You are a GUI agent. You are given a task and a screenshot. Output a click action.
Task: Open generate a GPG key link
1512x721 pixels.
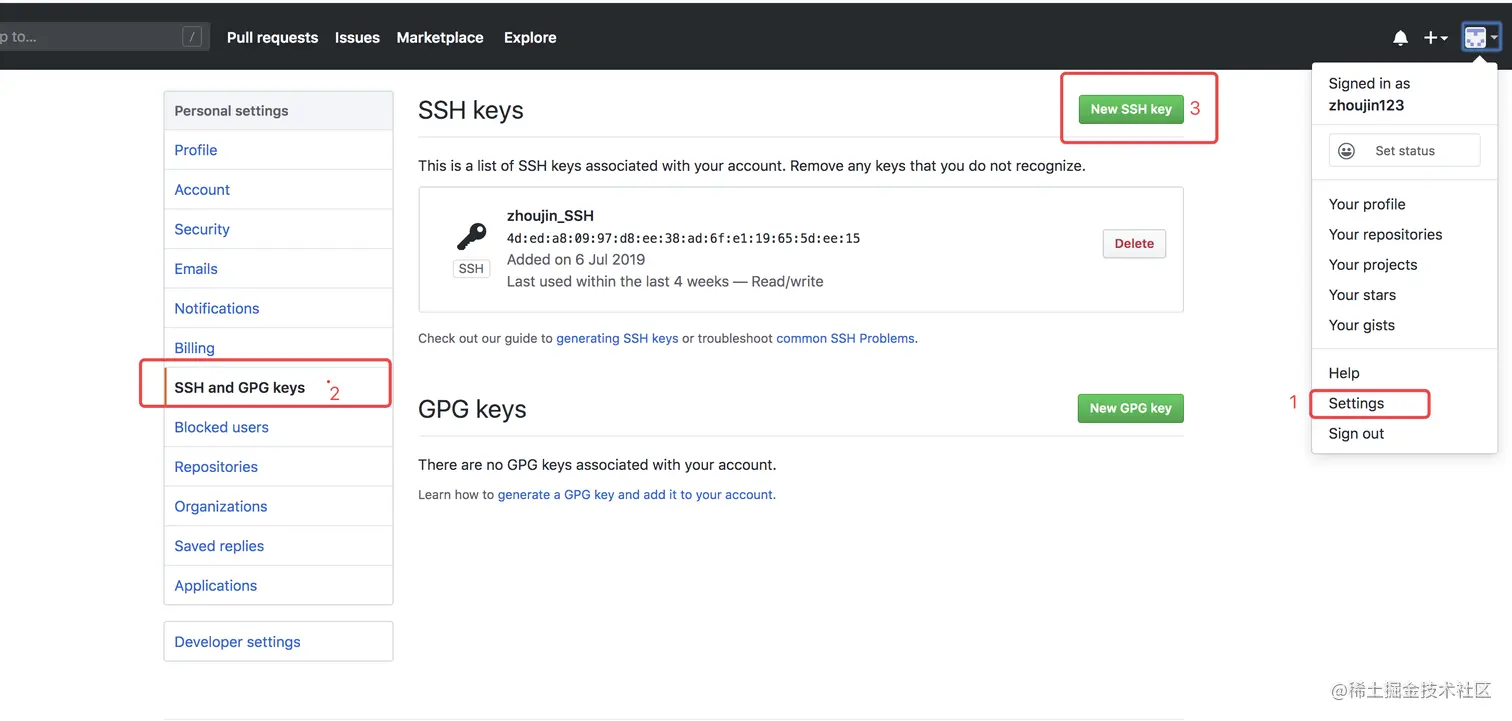point(636,495)
